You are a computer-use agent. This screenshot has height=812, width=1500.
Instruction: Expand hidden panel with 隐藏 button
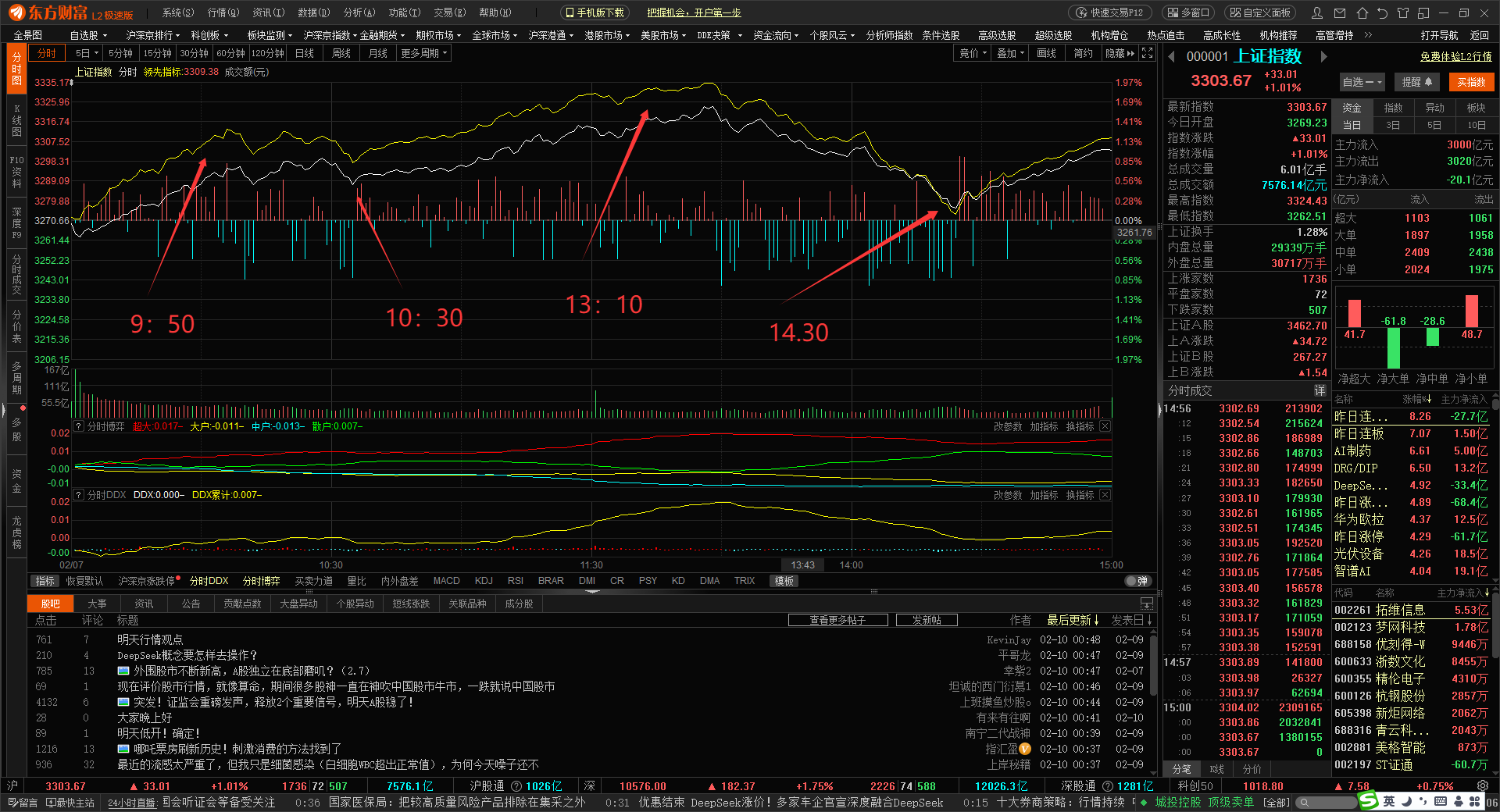[1120, 53]
